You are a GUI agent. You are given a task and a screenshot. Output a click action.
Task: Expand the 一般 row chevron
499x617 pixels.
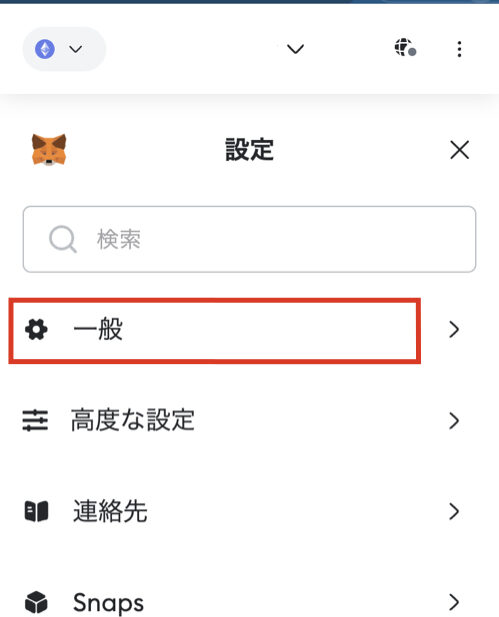pyautogui.click(x=454, y=329)
